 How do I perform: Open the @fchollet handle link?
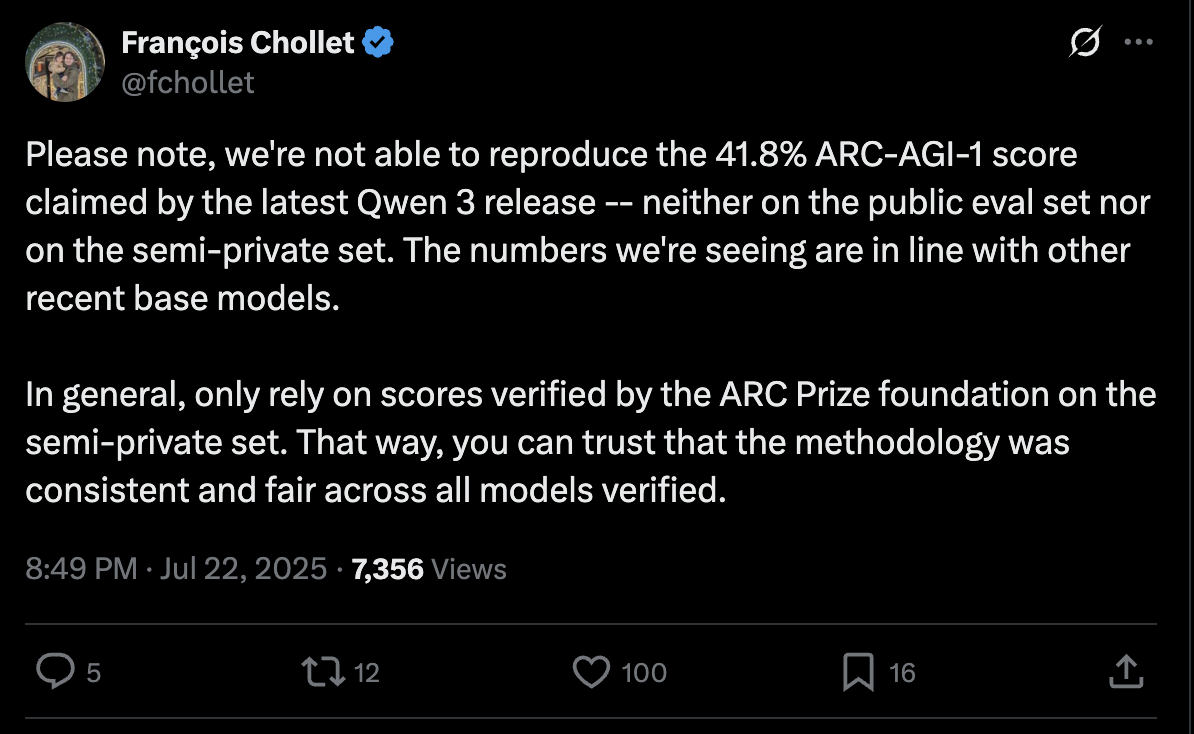(x=188, y=81)
